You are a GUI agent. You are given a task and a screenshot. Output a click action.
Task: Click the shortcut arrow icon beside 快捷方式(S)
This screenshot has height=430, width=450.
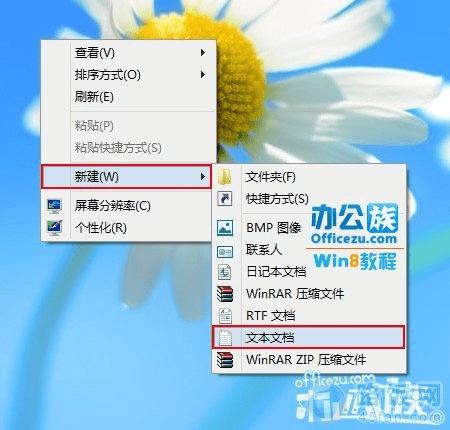[x=225, y=199]
